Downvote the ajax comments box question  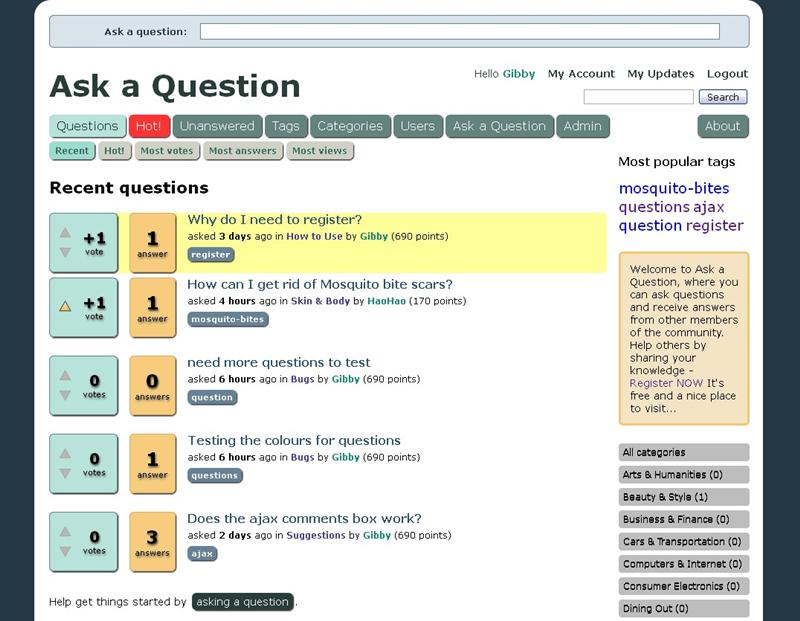(x=65, y=551)
